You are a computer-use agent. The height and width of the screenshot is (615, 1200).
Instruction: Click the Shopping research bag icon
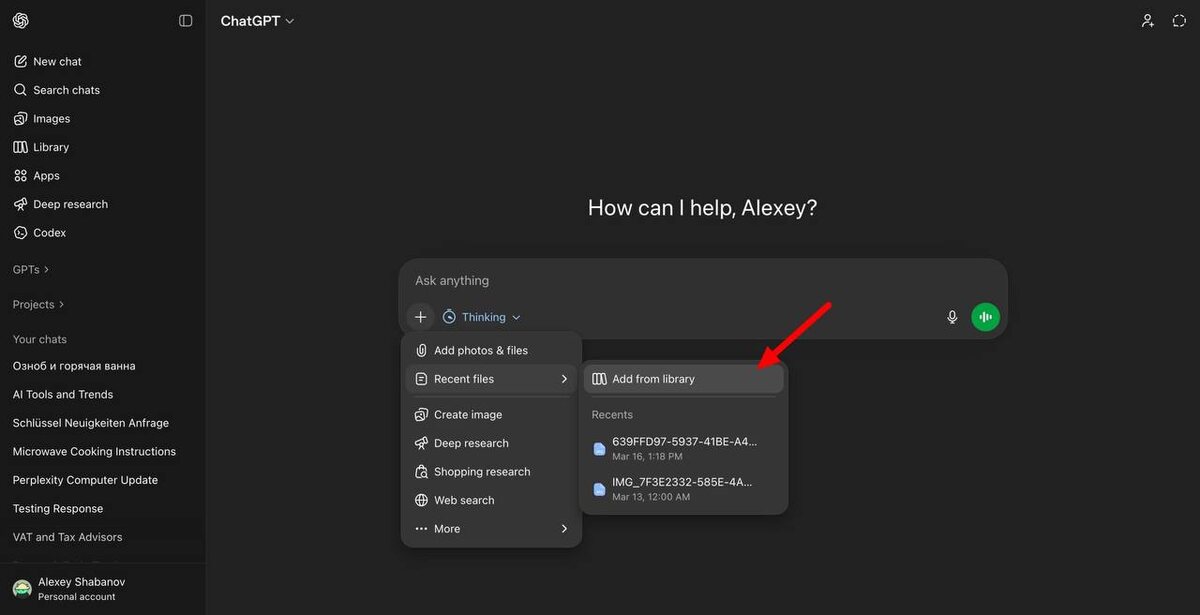click(422, 471)
